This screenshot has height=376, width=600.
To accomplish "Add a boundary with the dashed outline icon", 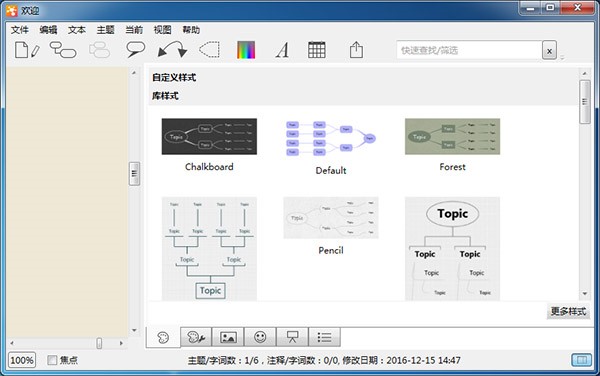I will pos(209,50).
